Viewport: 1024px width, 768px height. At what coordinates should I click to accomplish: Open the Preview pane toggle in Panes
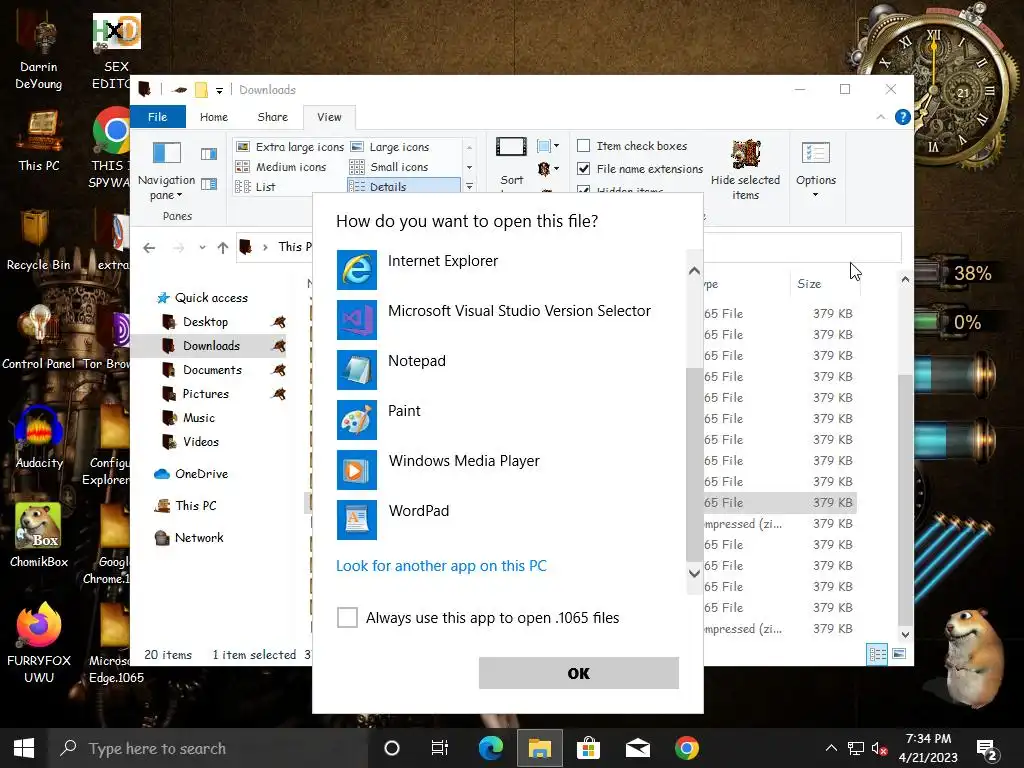[x=209, y=154]
